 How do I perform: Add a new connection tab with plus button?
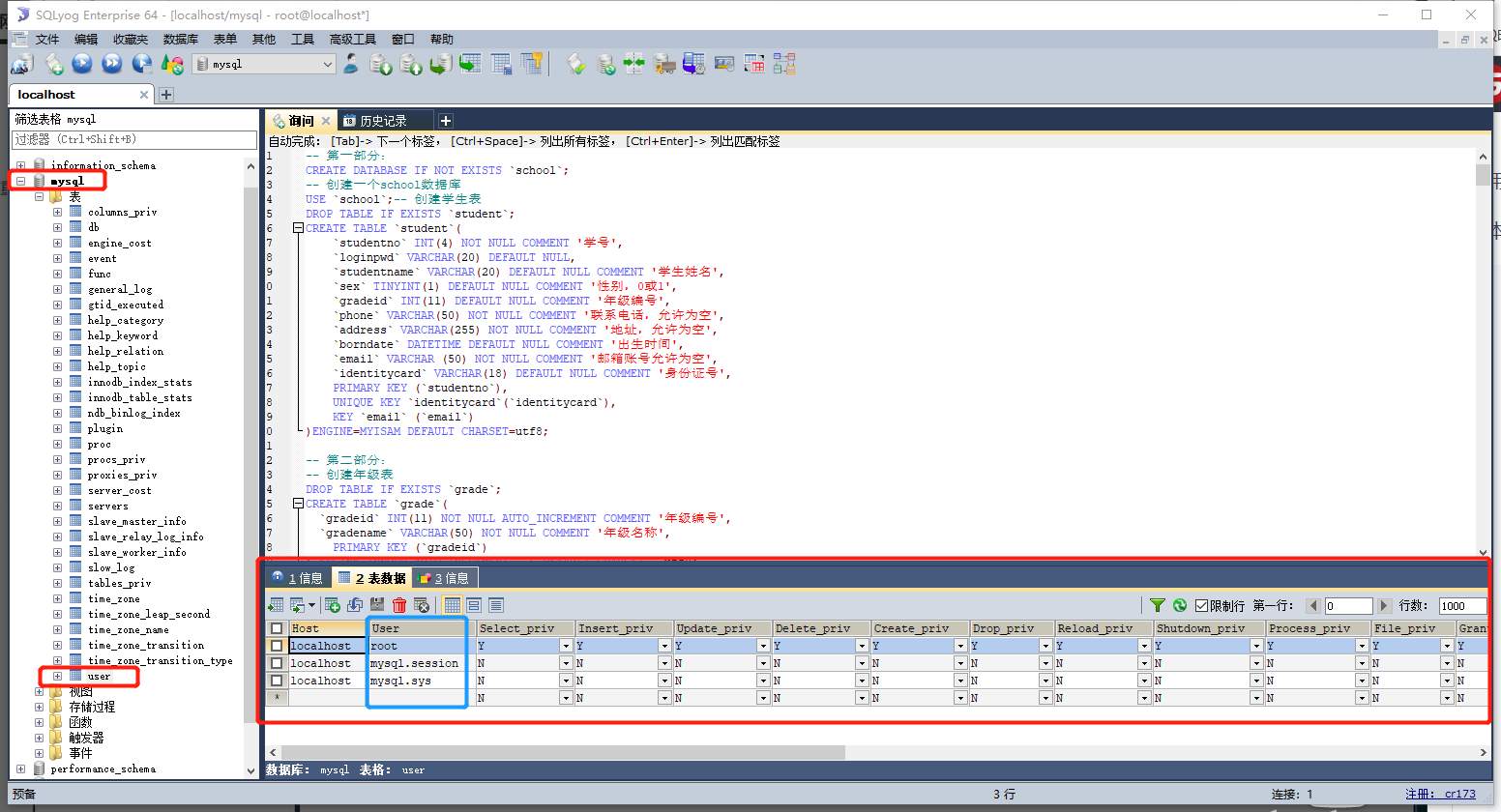click(166, 95)
